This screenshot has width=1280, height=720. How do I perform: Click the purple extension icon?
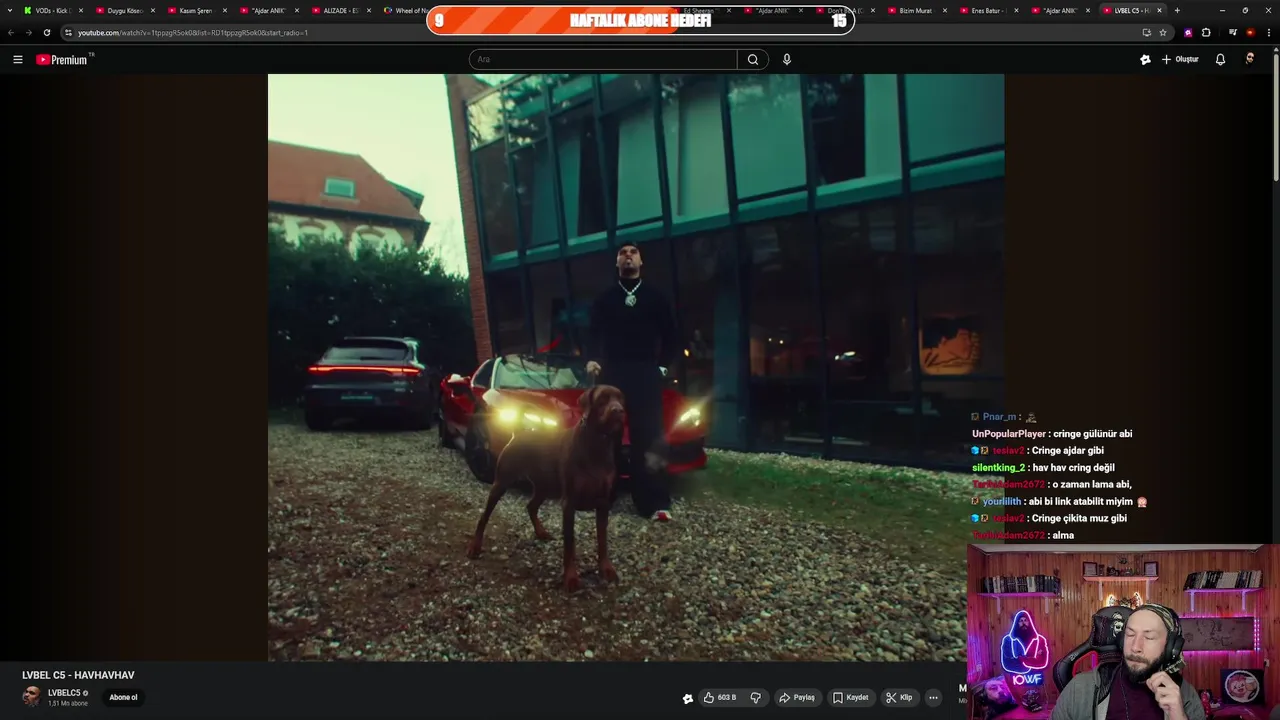[1188, 32]
